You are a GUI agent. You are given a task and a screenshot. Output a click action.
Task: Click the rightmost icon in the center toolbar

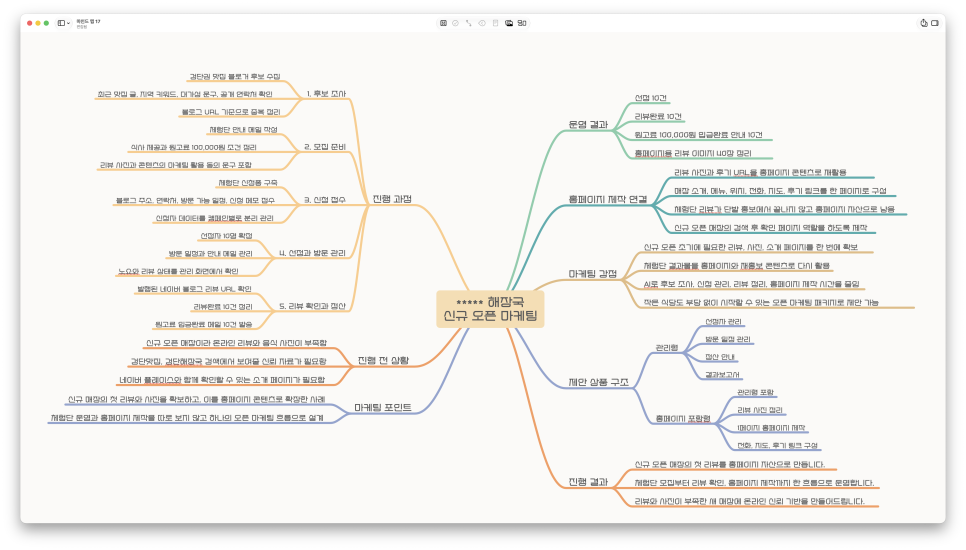[x=522, y=23]
